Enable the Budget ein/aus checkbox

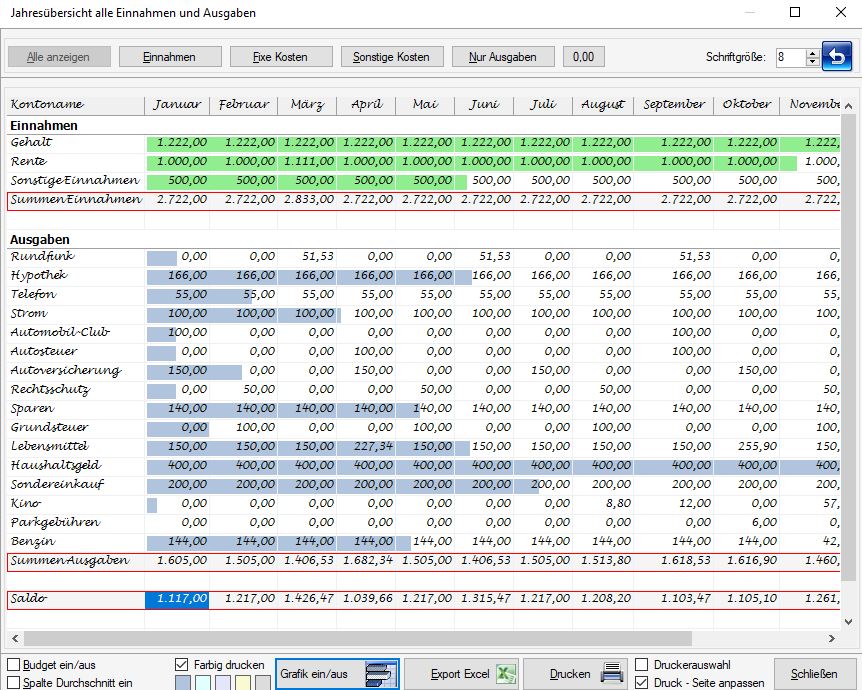13,665
